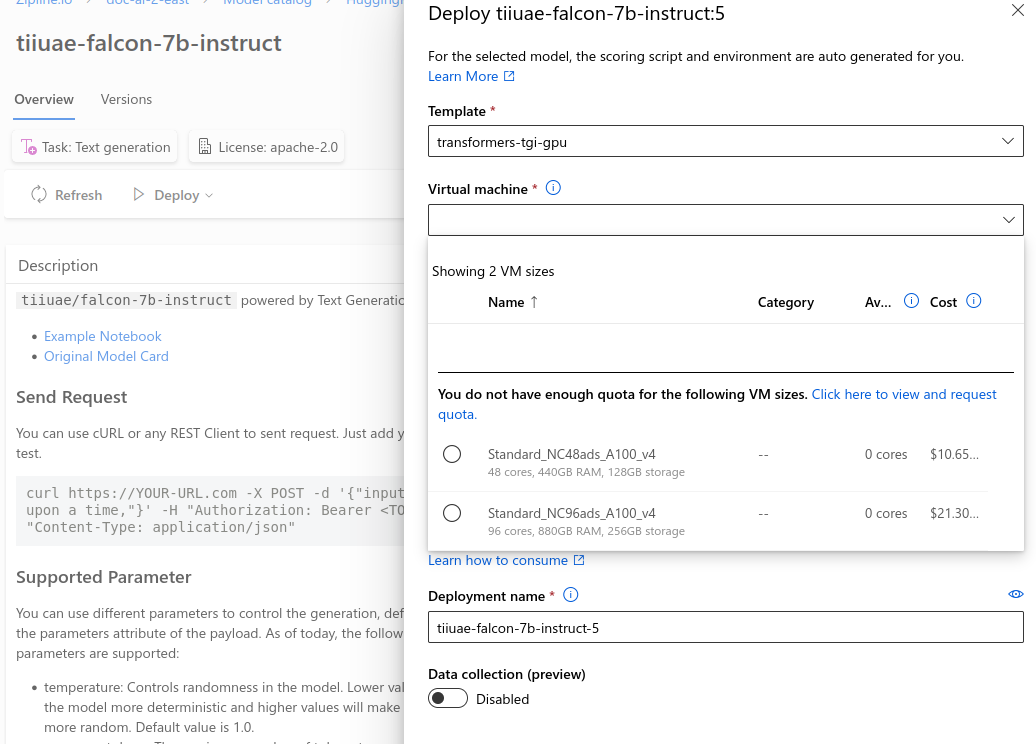
Task: Open Learn how to consume link
Action: tap(498, 560)
